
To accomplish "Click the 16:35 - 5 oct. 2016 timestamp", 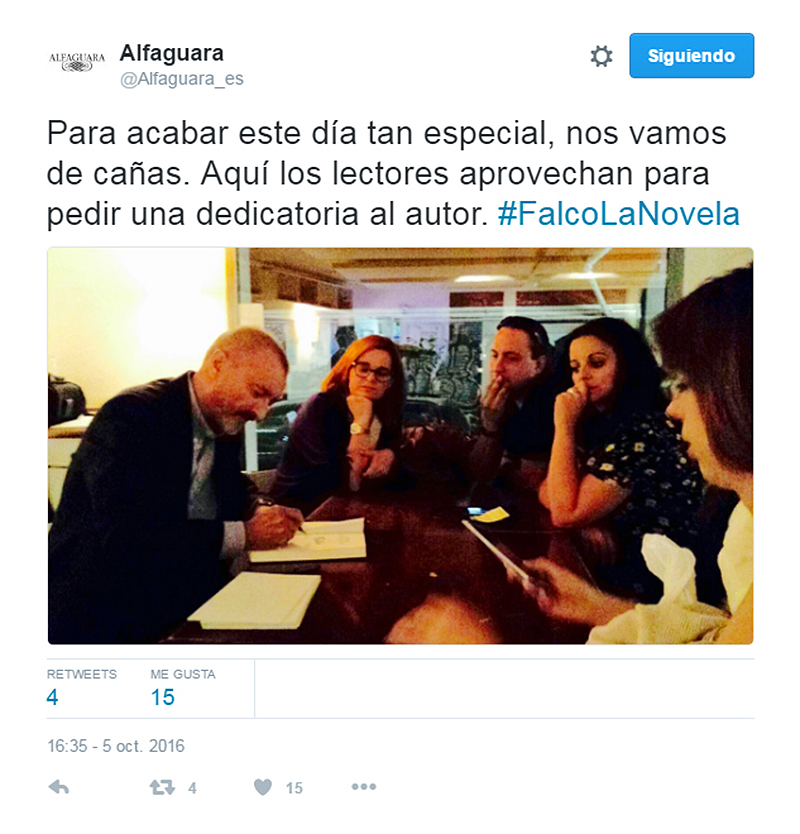I will [x=116, y=746].
